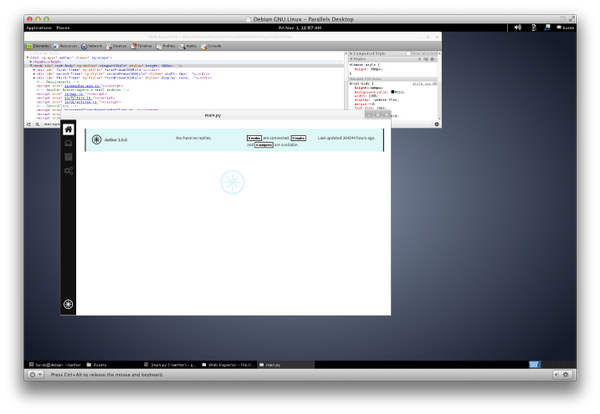
Task: Expand the second-frame div node
Action: tap(34, 73)
